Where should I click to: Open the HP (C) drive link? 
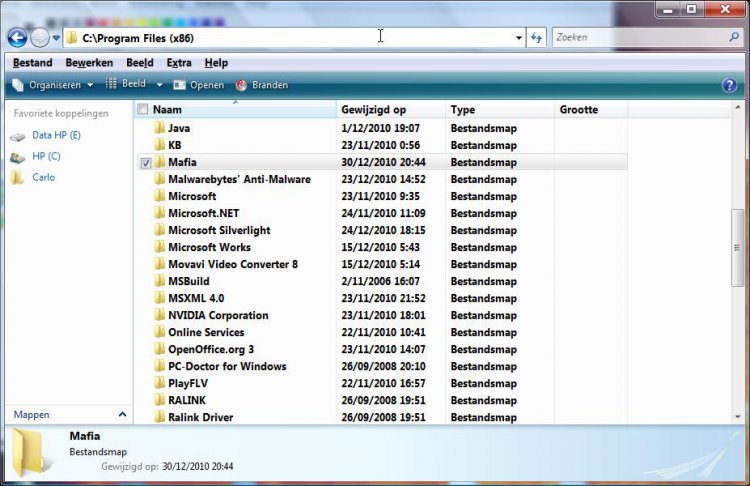pos(46,156)
